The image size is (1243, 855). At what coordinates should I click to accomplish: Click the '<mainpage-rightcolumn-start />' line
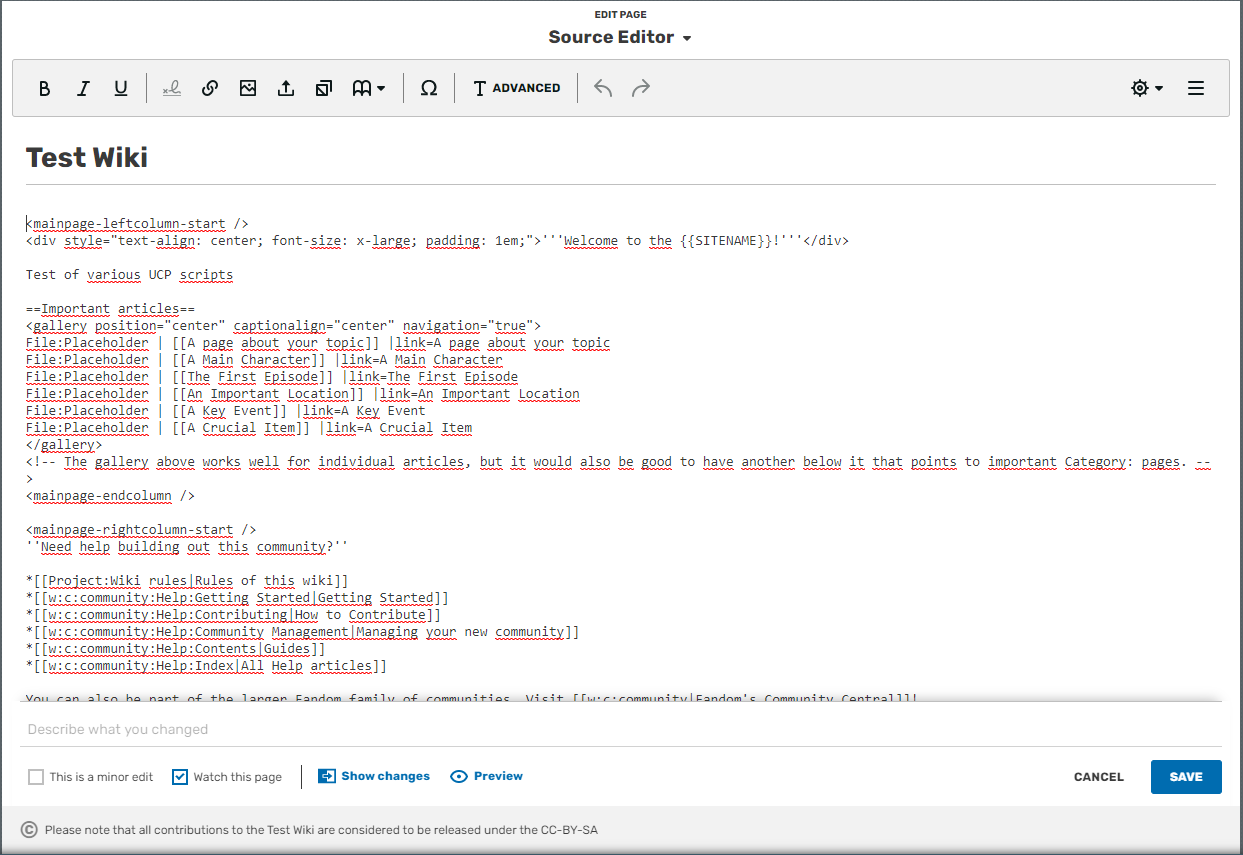click(141, 530)
